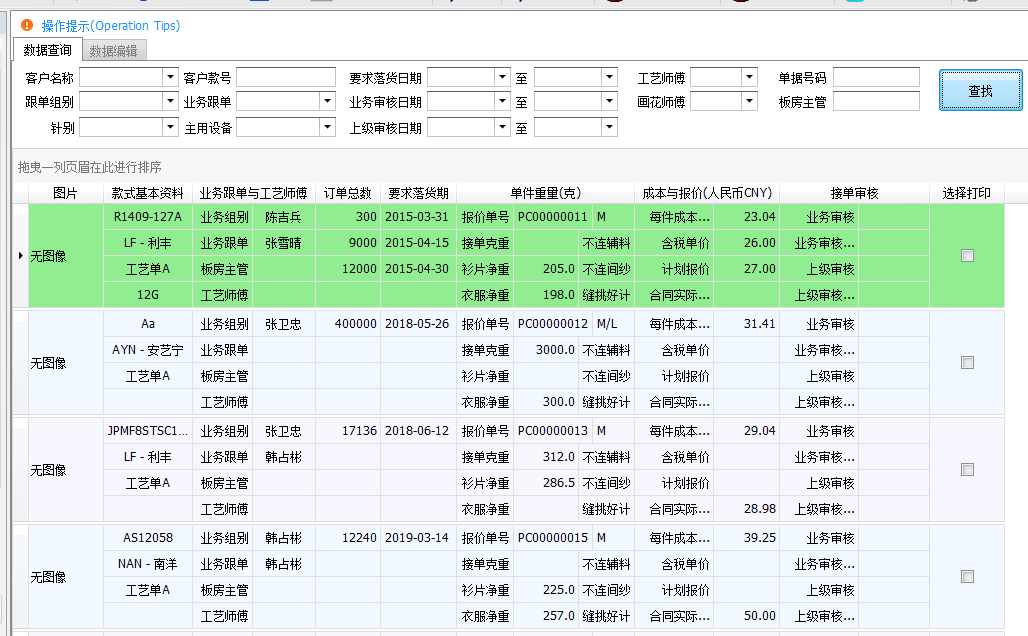Click the date 2018-06-12
1028x636 pixels.
coord(417,431)
